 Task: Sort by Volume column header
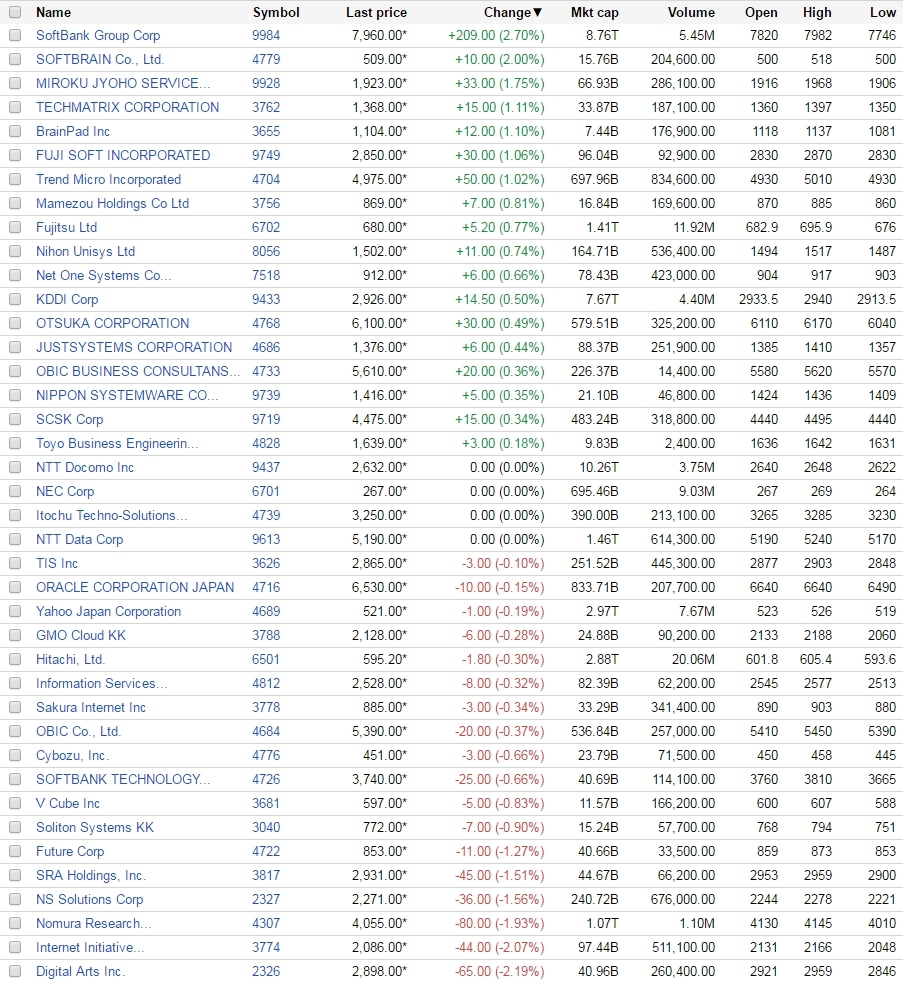tap(691, 13)
